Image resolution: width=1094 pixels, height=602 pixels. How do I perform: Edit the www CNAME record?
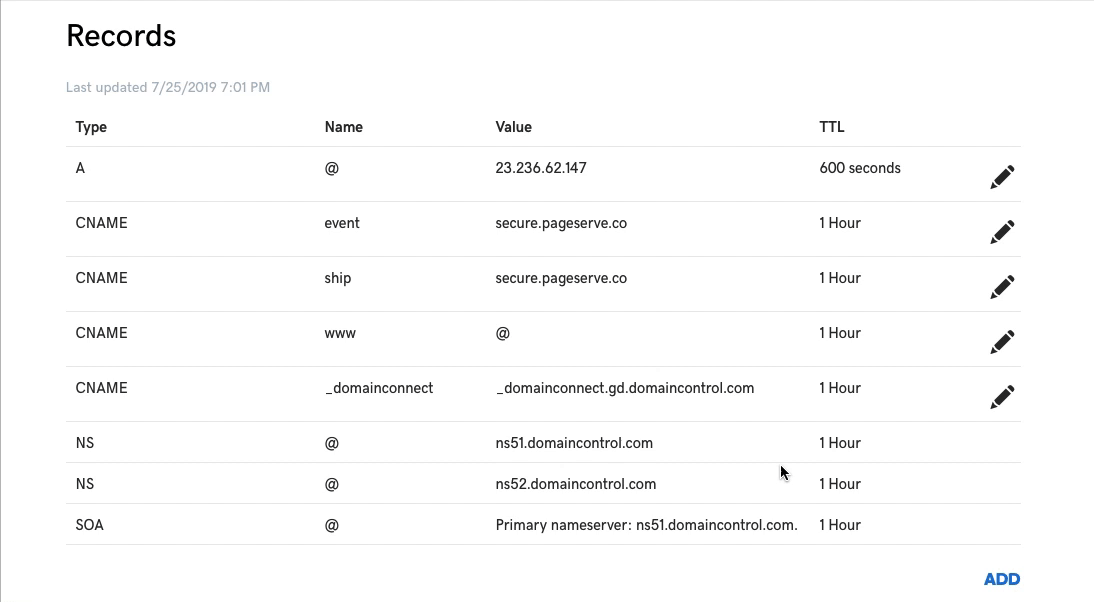click(1002, 342)
